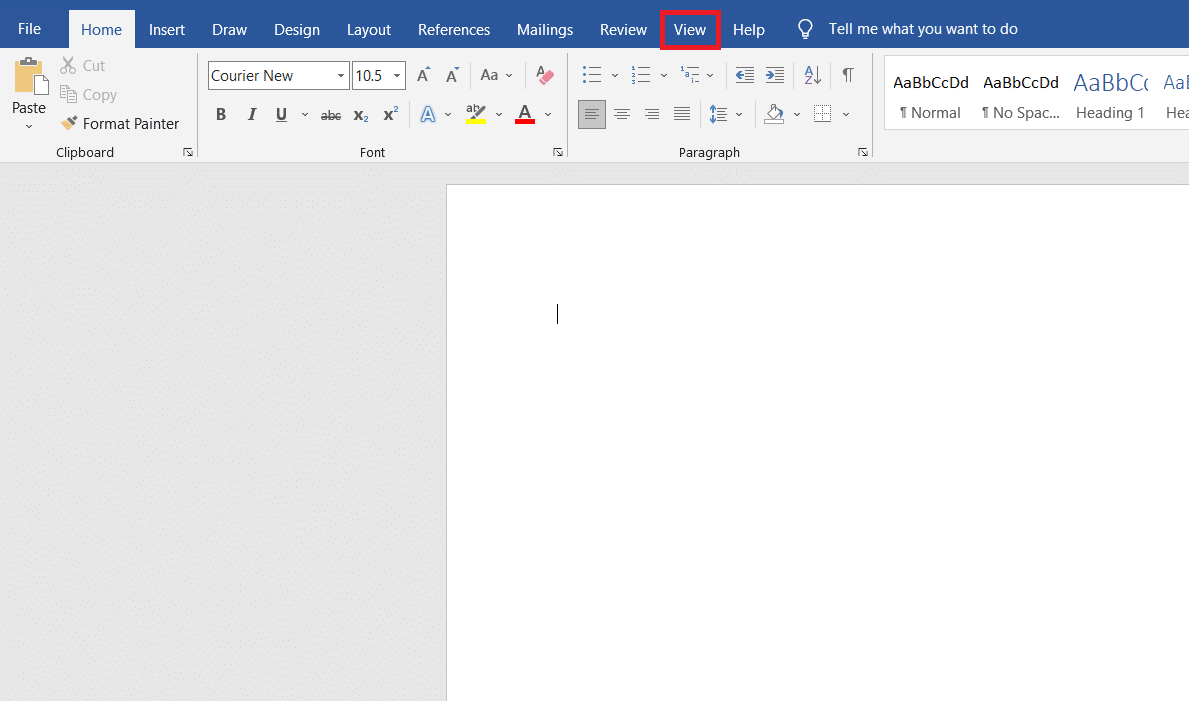Viewport: 1189px width, 701px height.
Task: Open the Clipboard pane dialog launcher
Action: click(x=188, y=152)
